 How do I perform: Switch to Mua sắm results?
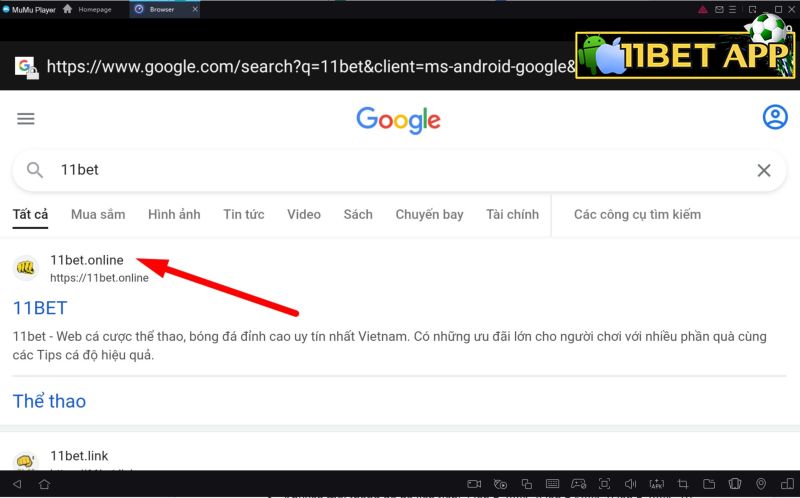98,214
